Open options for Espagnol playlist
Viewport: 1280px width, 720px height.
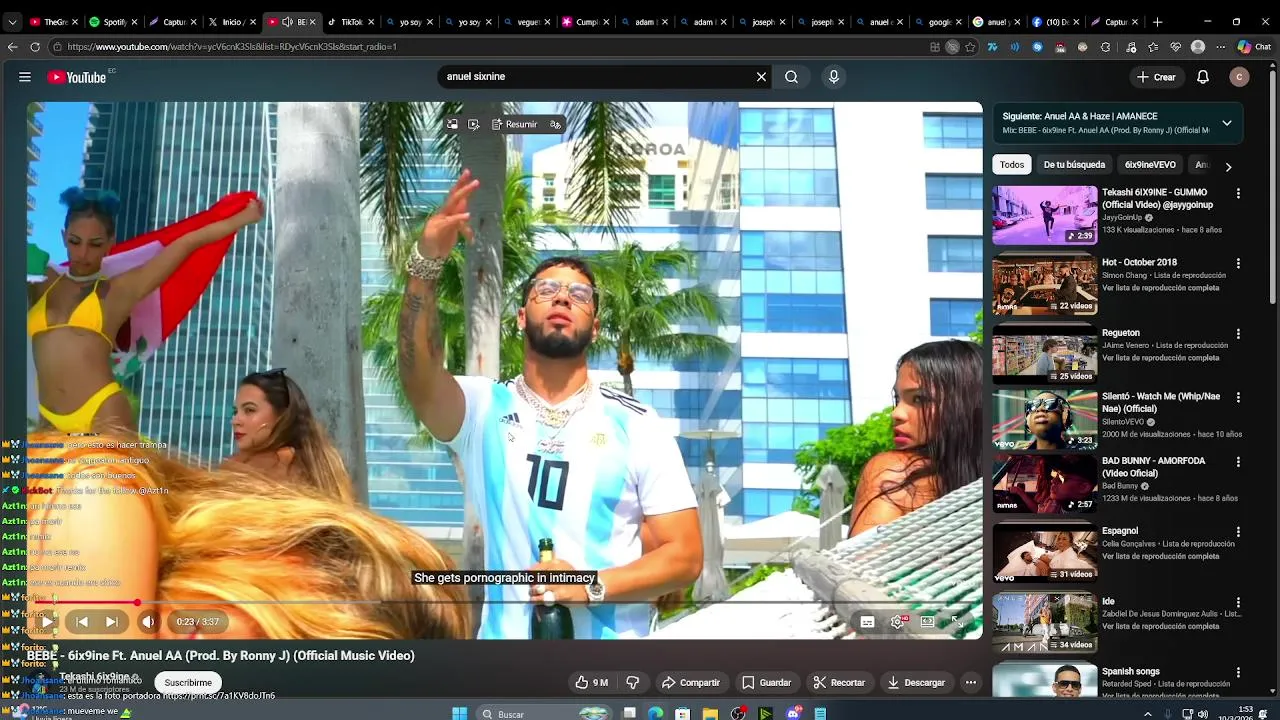click(x=1238, y=532)
